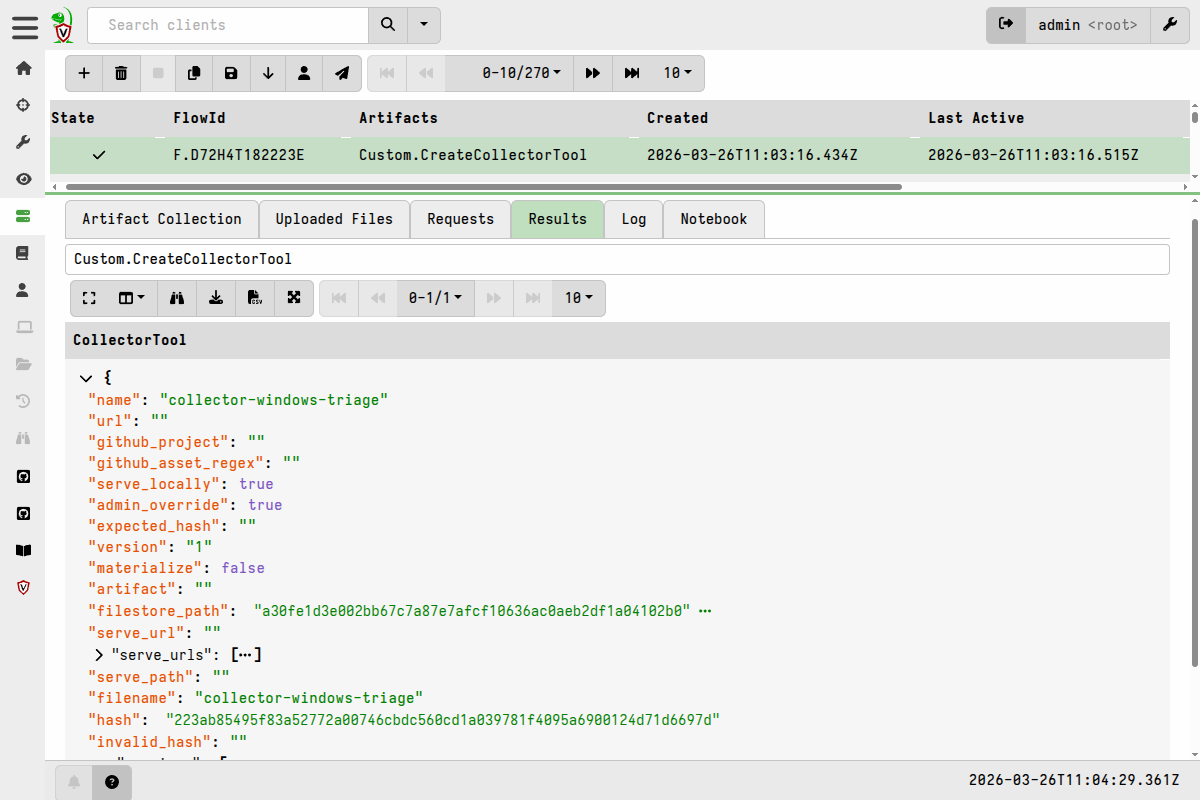Go to next page of collections
The width and height of the screenshot is (1200, 800).
pos(593,73)
